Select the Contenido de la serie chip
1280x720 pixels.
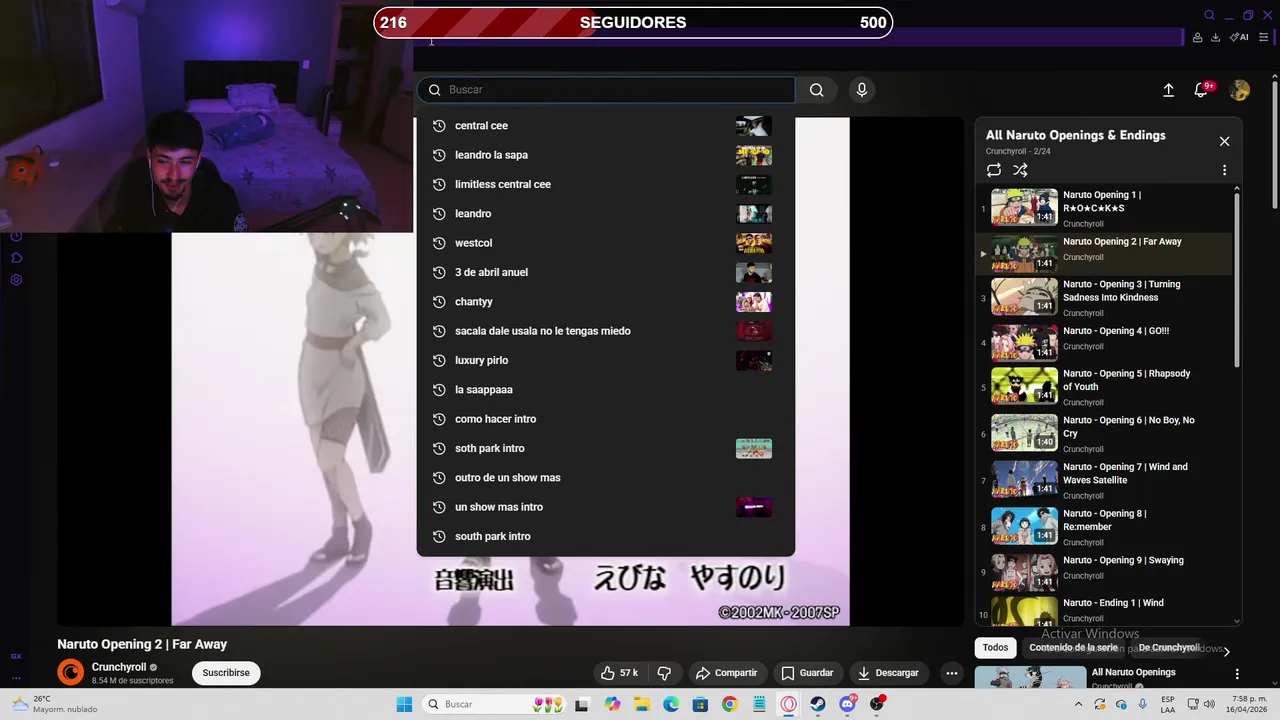(1075, 648)
